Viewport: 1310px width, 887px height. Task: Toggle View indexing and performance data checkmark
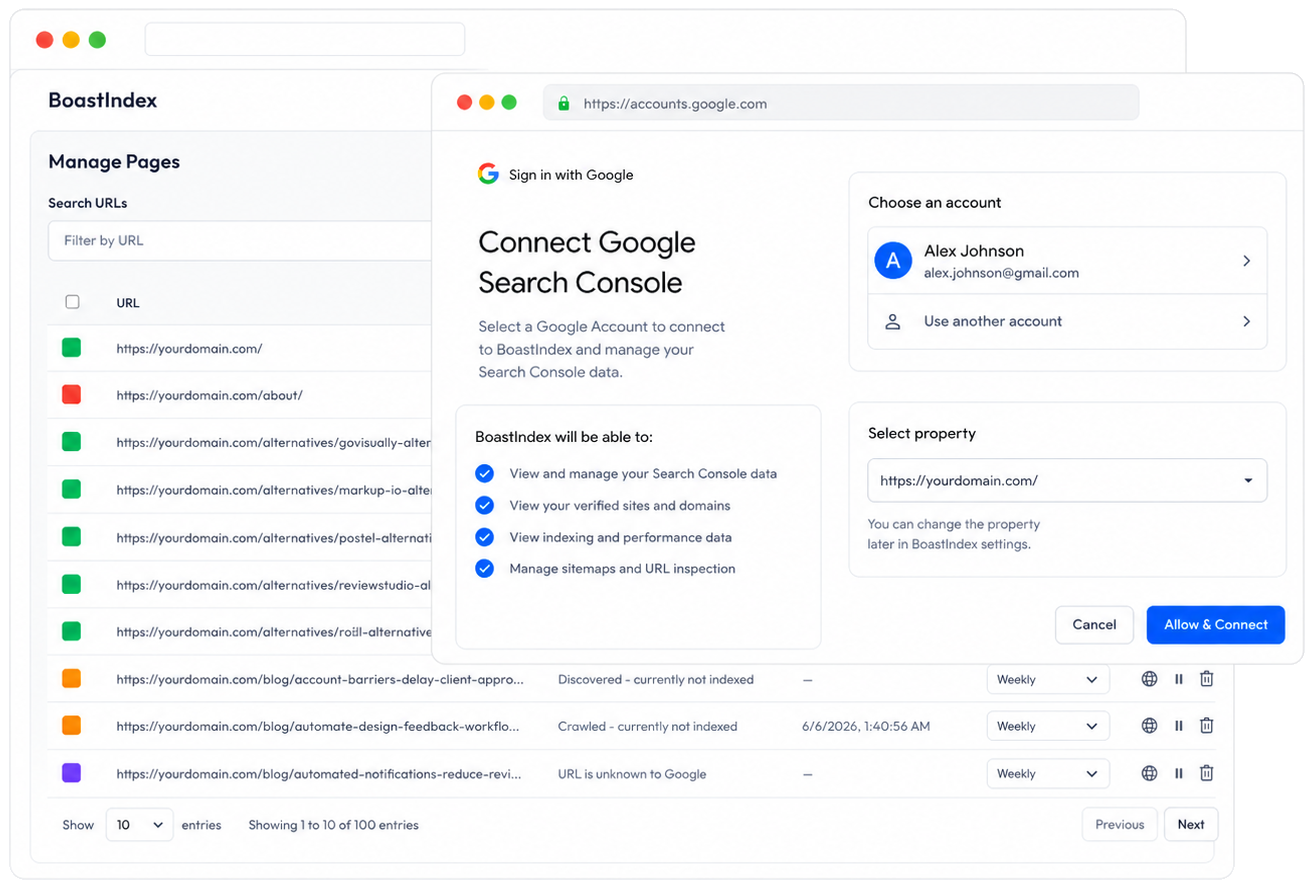point(484,537)
